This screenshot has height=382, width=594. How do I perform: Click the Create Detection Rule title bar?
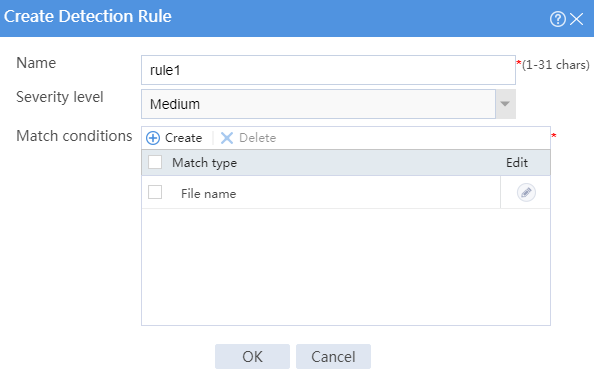click(x=273, y=18)
